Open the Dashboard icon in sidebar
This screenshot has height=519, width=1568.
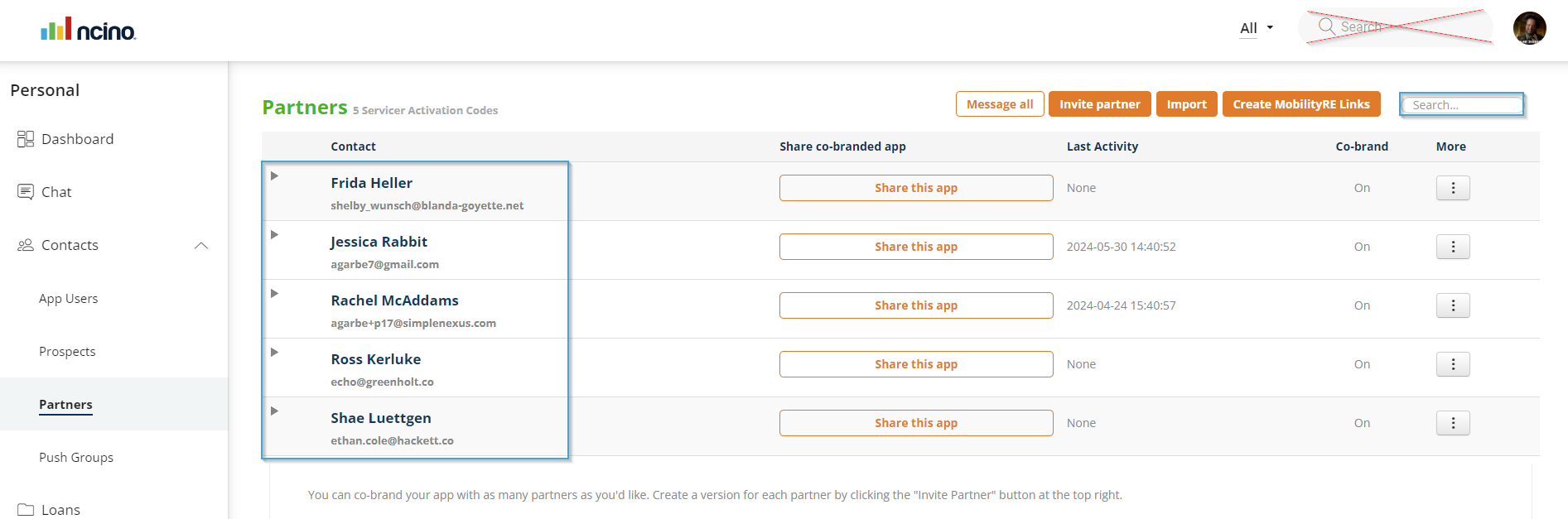(26, 139)
